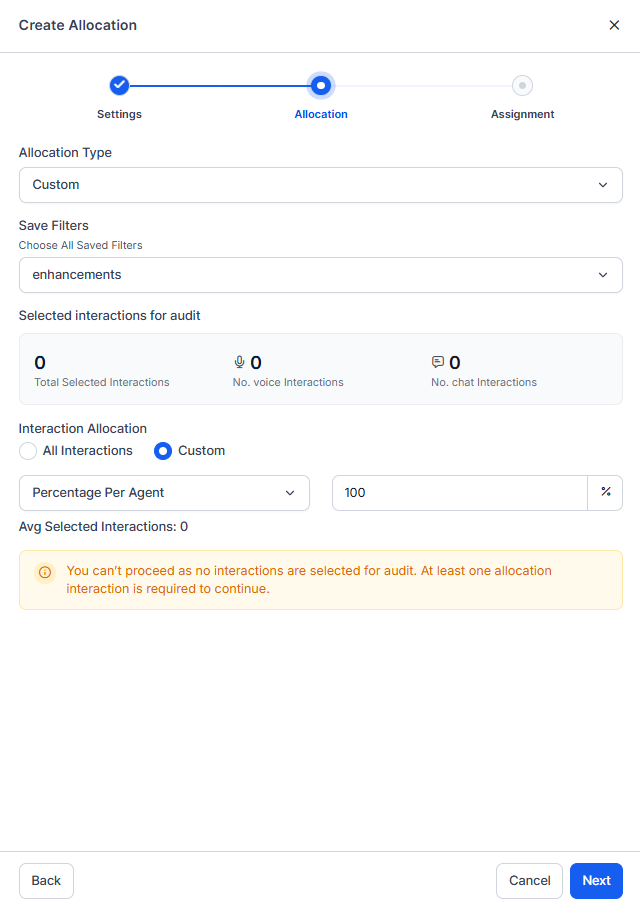
Task: Open the Percentage Per Agent dropdown
Action: coord(164,493)
